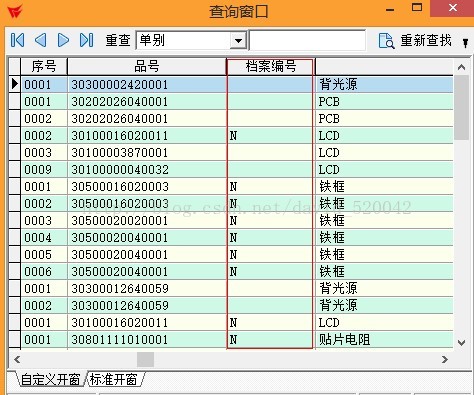Maximize the 查询窗口 window
Viewport: 474px width, 395px height.
417,8
